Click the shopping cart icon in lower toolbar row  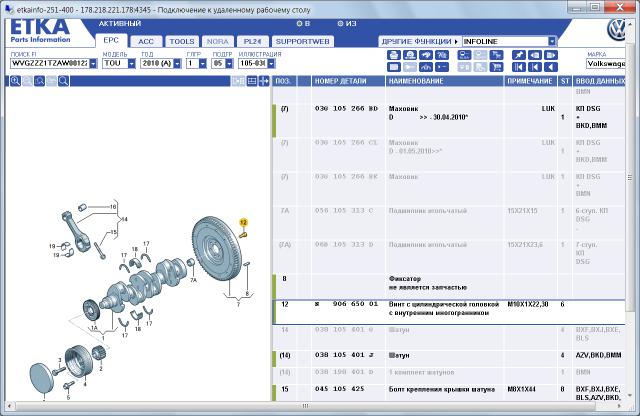(x=496, y=67)
